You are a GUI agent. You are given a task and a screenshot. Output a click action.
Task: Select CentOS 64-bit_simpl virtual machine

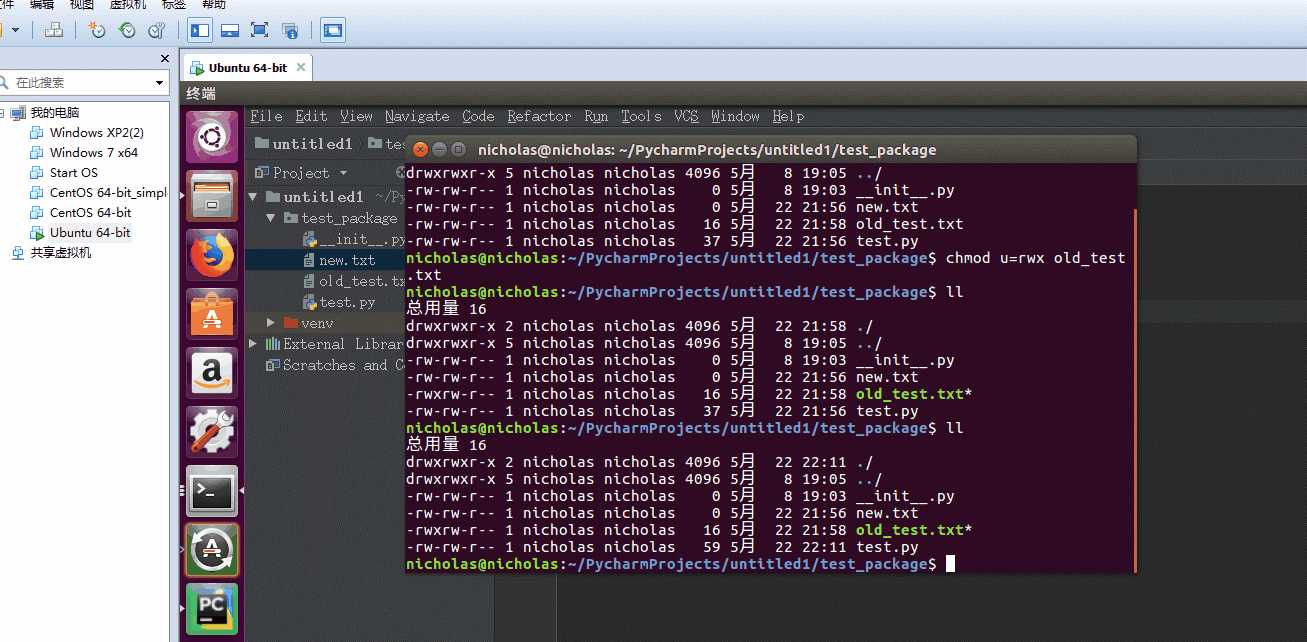pos(99,192)
